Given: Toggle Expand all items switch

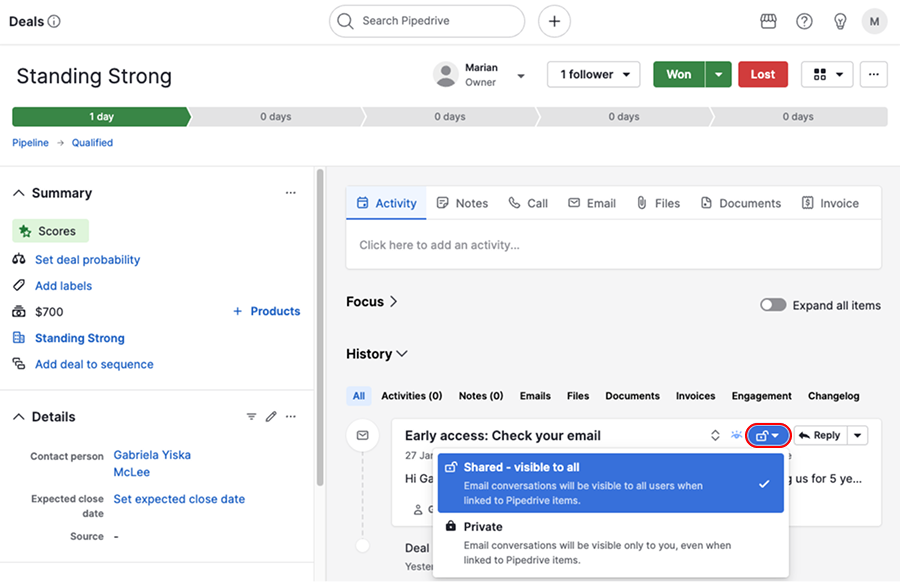Looking at the screenshot, I should click(x=773, y=305).
